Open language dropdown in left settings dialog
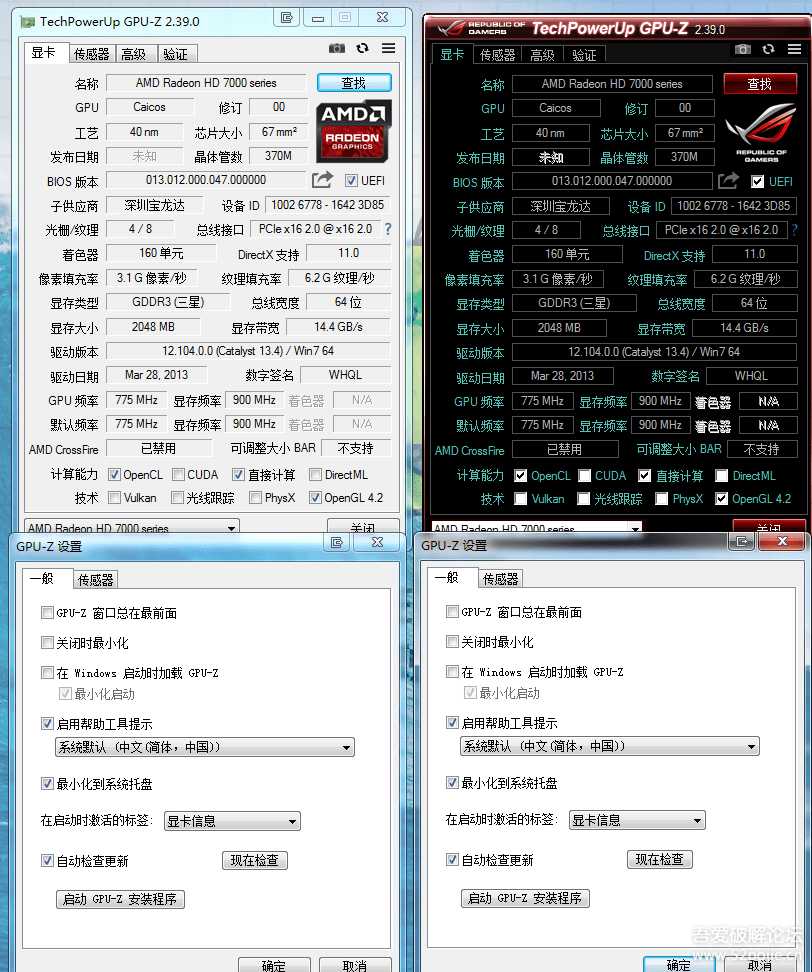The height and width of the screenshot is (972, 812). pyautogui.click(x=205, y=747)
